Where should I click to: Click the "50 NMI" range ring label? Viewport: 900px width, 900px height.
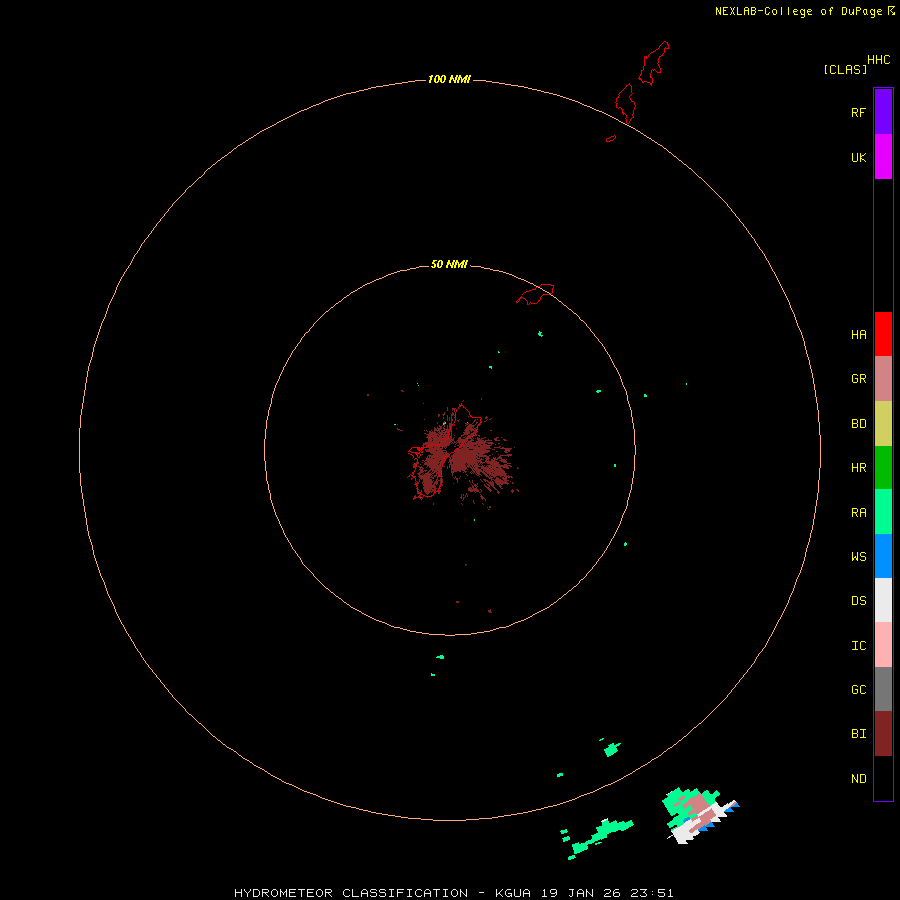[x=449, y=264]
